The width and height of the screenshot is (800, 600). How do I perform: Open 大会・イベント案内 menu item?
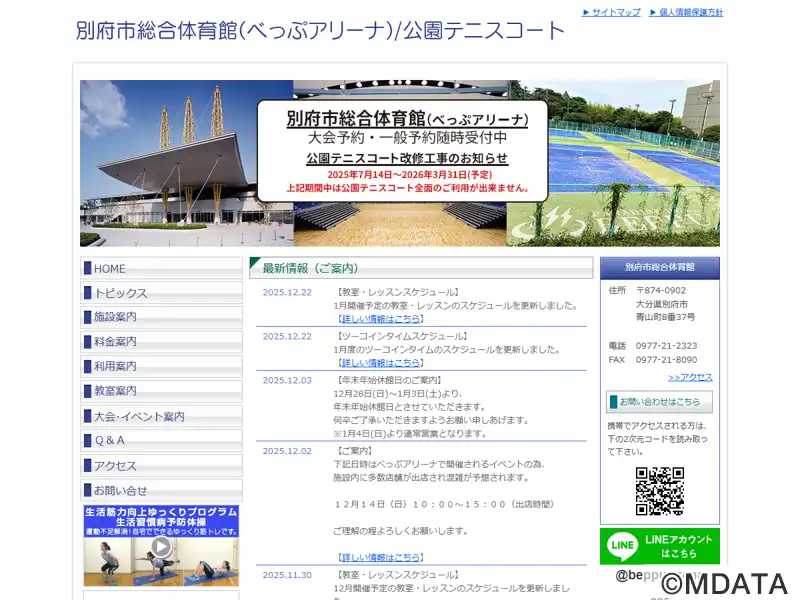(x=161, y=416)
